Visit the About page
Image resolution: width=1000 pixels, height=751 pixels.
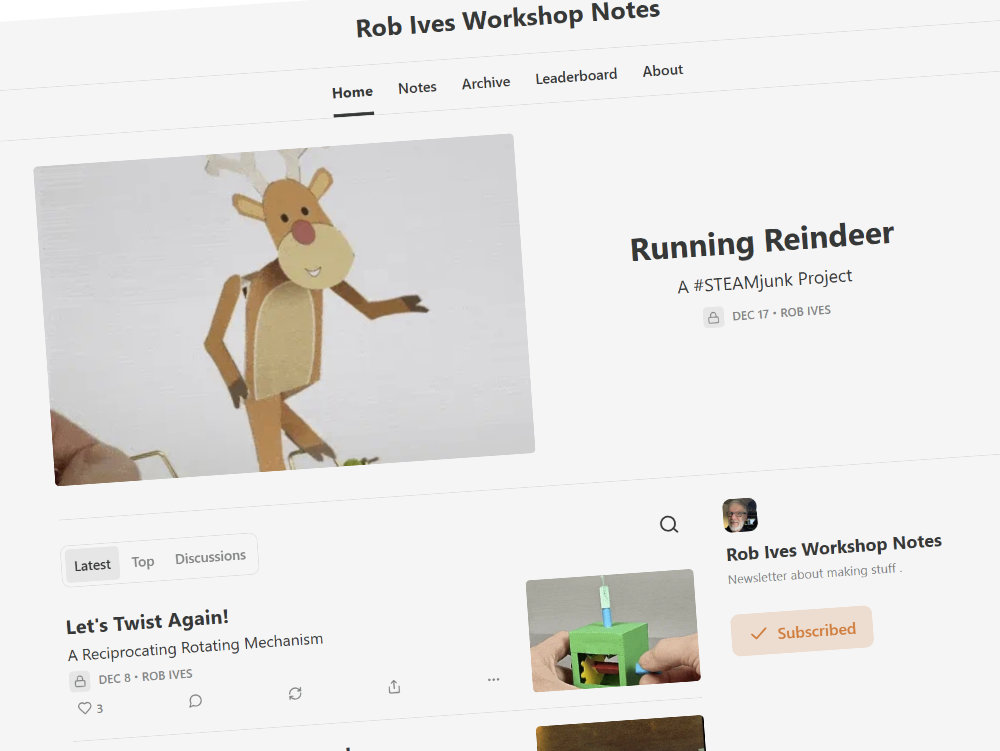[x=663, y=70]
